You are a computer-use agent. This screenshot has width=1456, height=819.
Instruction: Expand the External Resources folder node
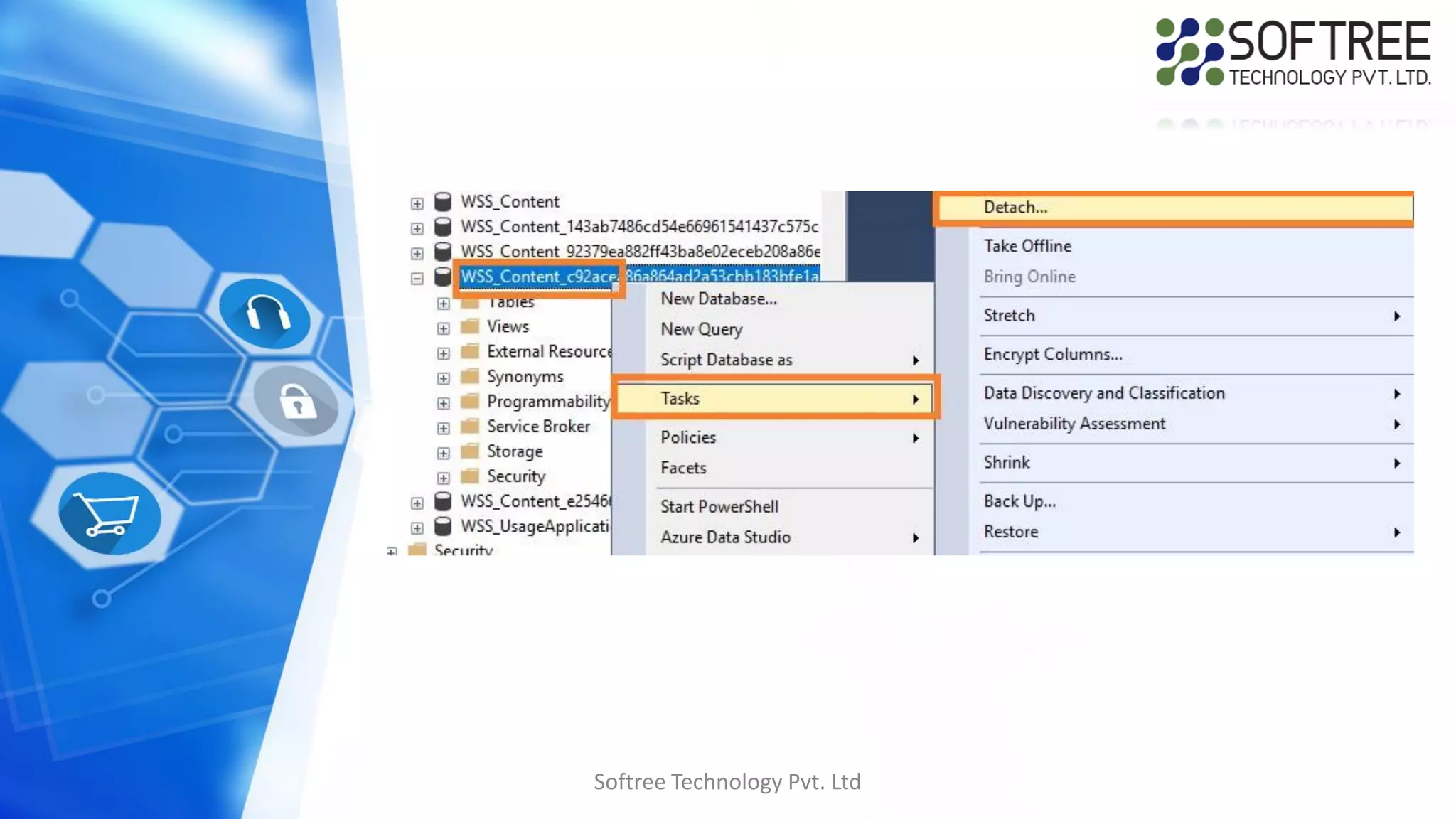[x=443, y=353]
